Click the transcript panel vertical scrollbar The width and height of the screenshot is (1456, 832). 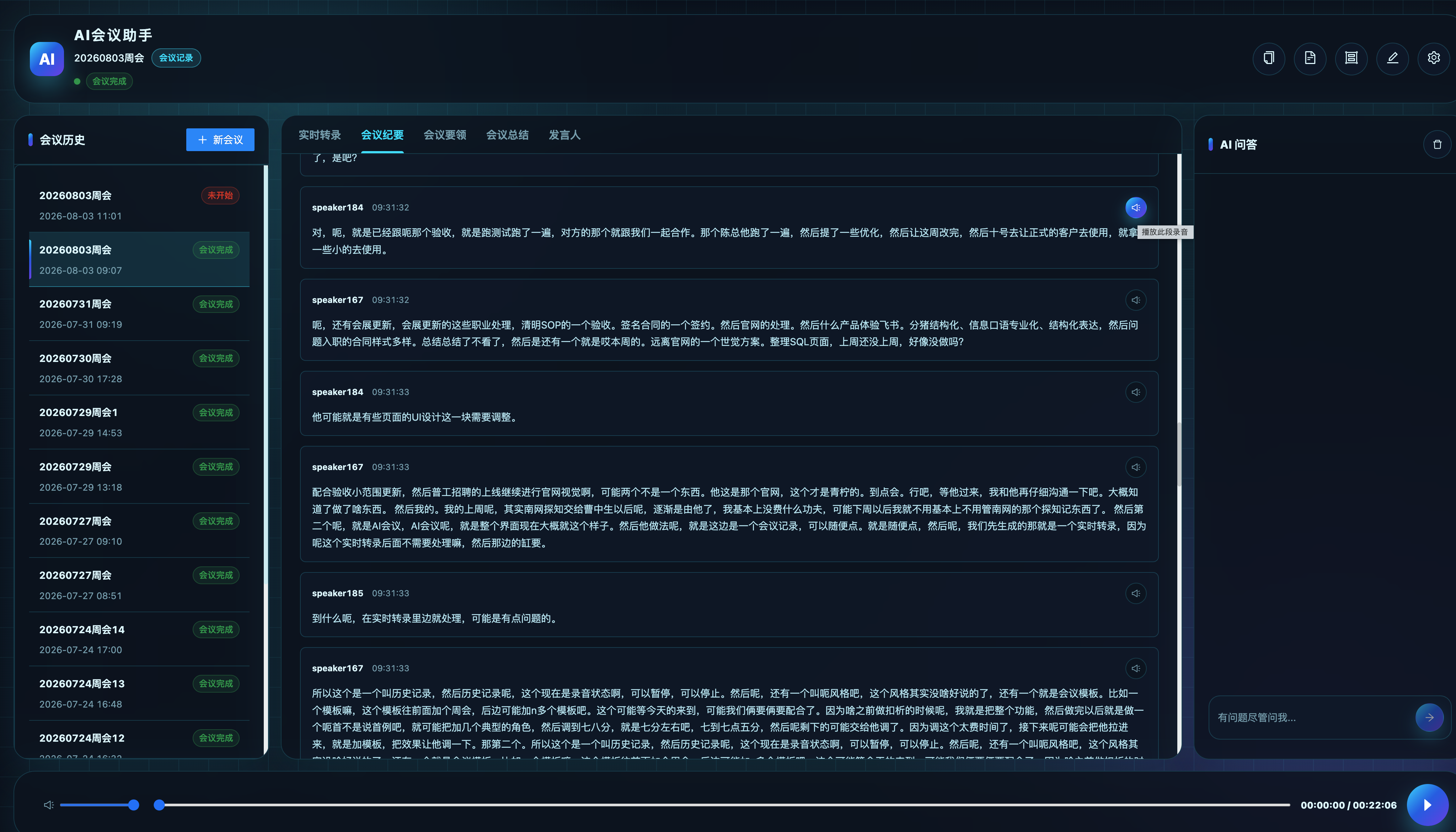(x=1179, y=454)
